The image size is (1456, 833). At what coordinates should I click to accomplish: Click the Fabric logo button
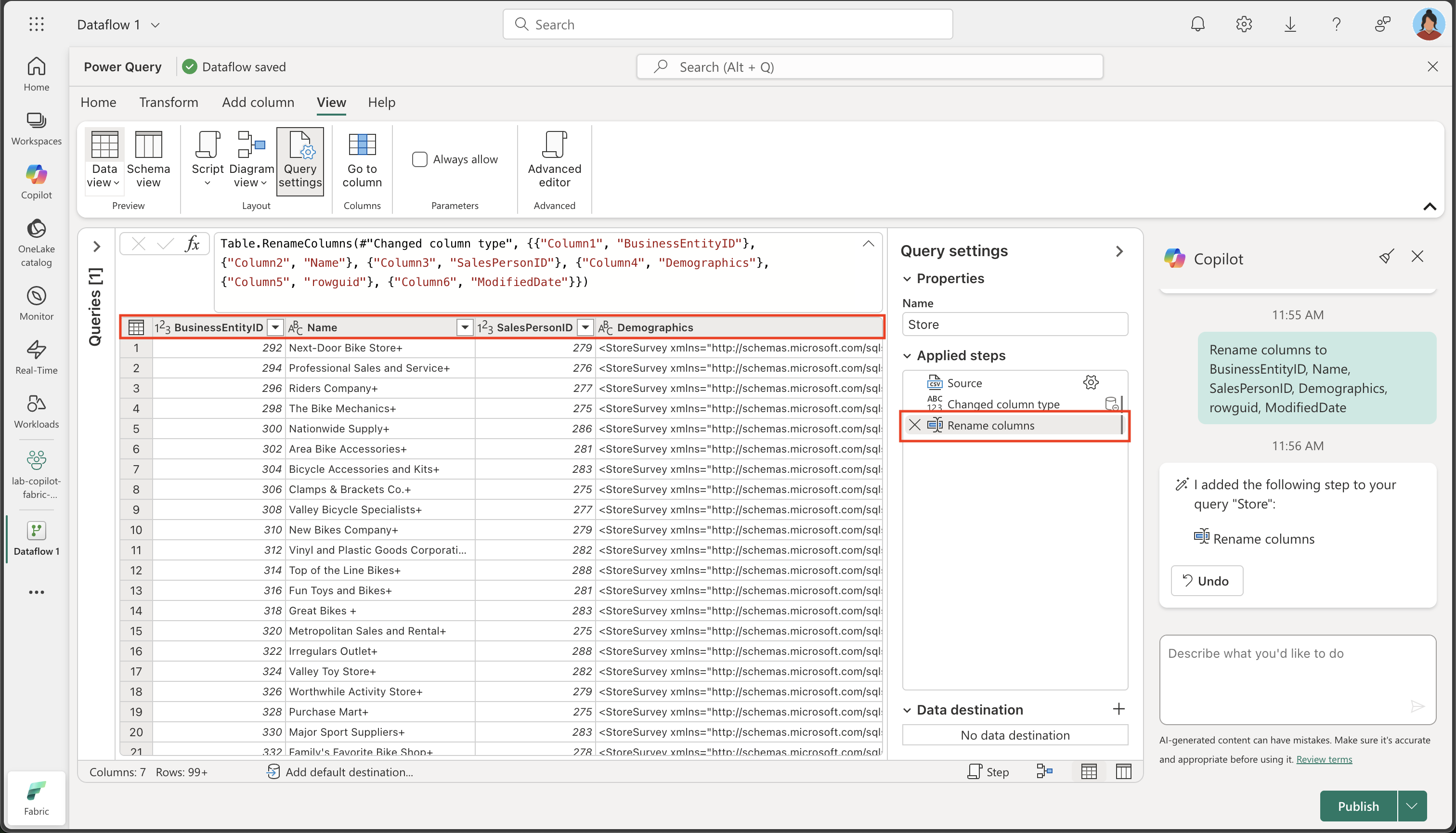[x=37, y=798]
